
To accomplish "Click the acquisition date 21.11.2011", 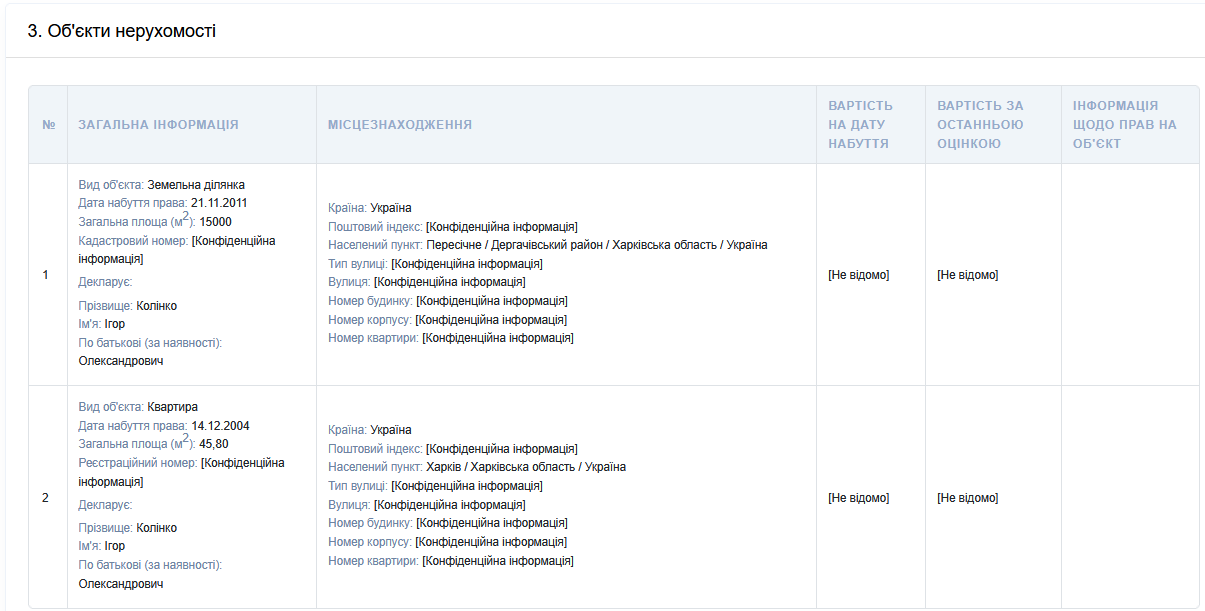I will click(219, 203).
